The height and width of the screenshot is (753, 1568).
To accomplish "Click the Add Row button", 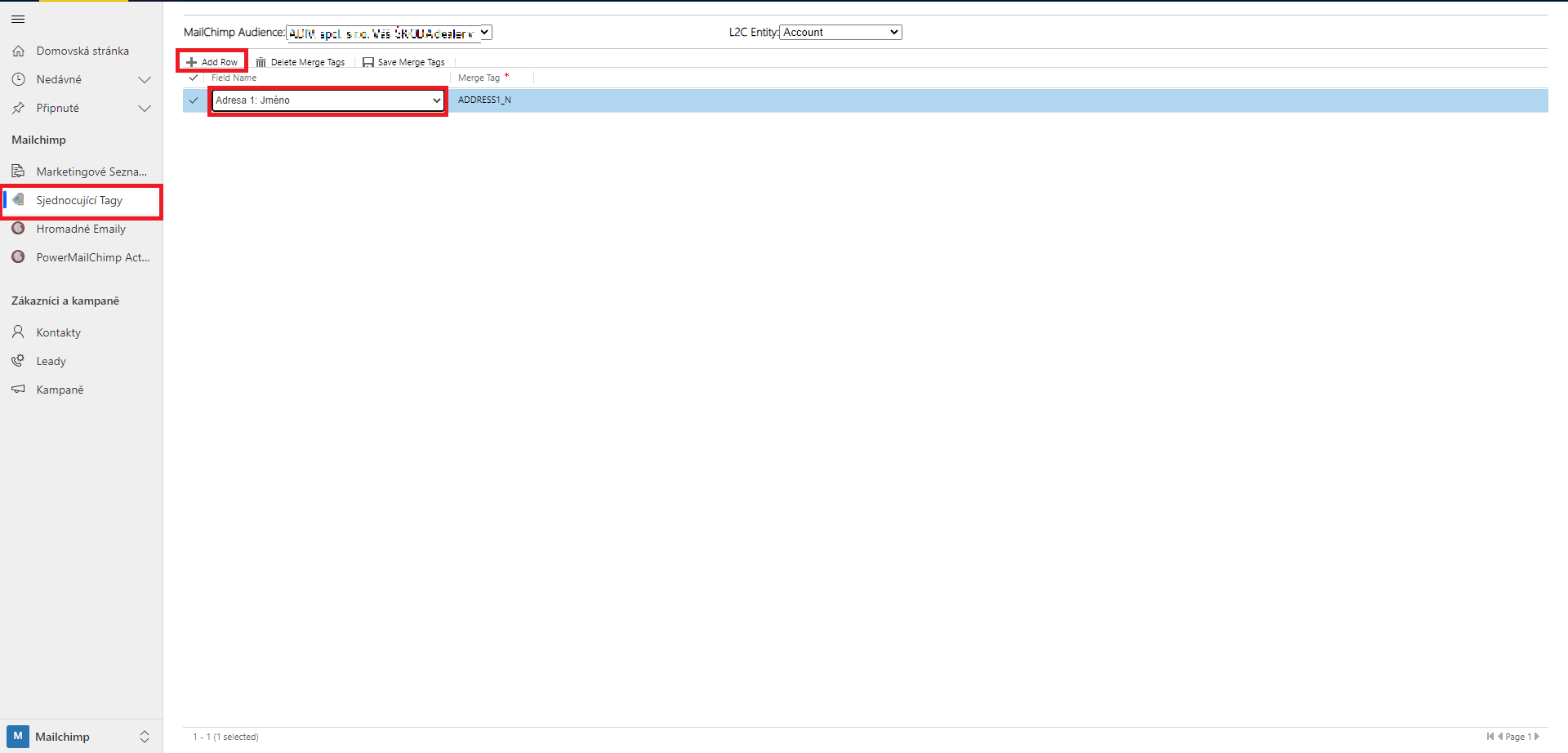I will (x=212, y=62).
